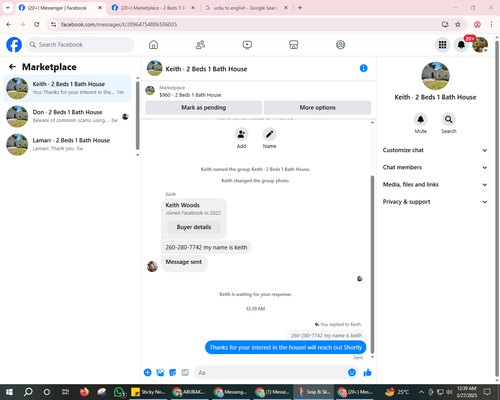Viewport: 500px width, 400px height.
Task: Expand Media, files and links section
Action: tap(435, 184)
